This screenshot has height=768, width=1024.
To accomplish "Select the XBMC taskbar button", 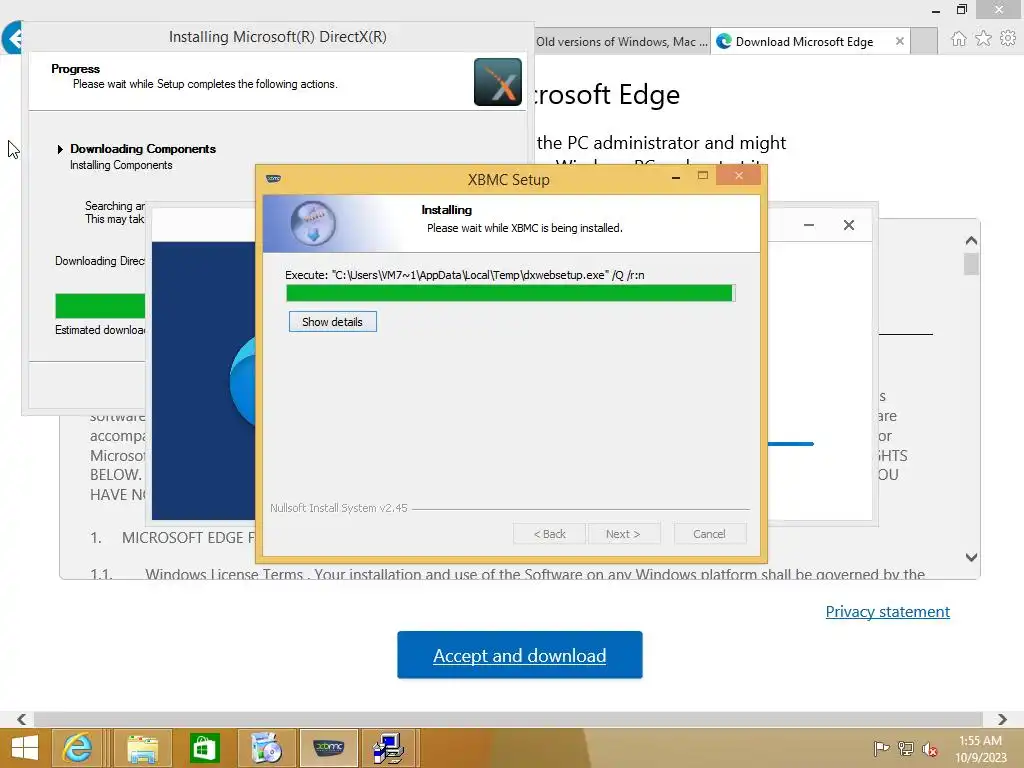I will pos(328,748).
